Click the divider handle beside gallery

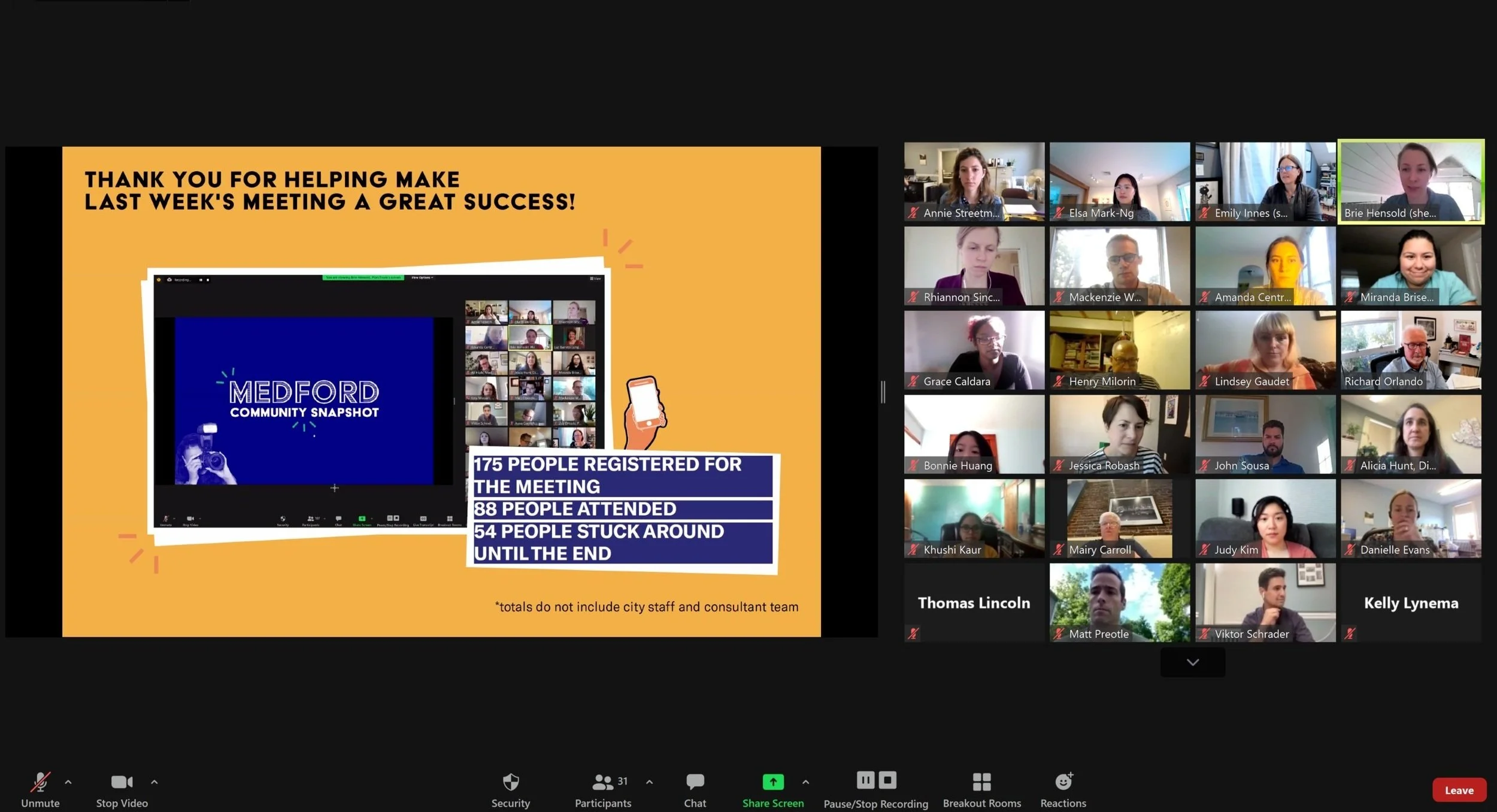pyautogui.click(x=883, y=392)
